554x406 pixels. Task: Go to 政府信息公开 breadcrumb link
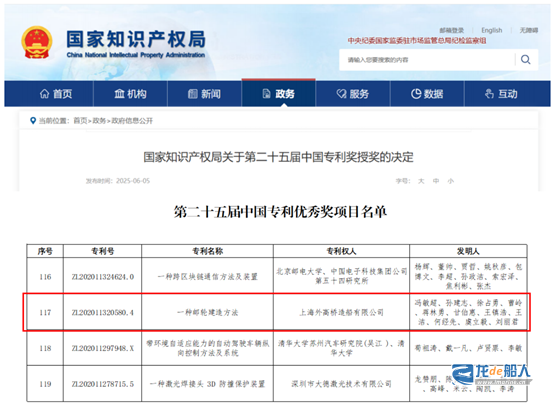[x=132, y=121]
